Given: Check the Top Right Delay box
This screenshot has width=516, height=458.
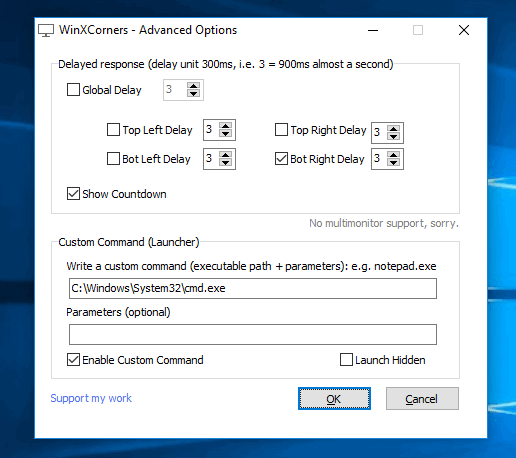Looking at the screenshot, I should (281, 130).
